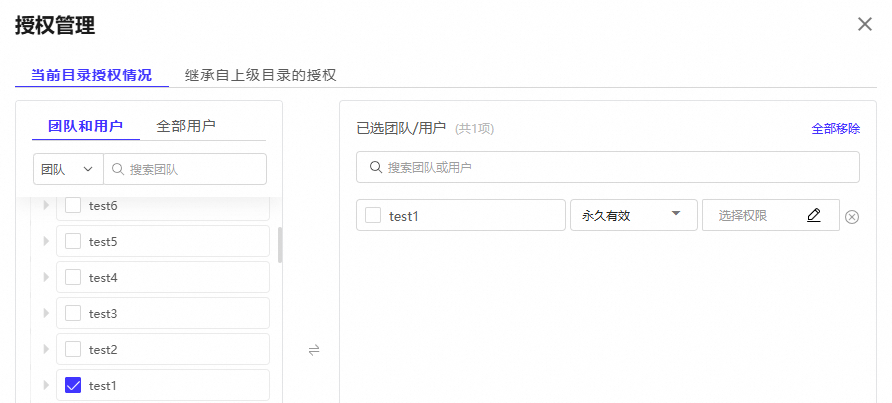Viewport: 892px width, 403px height.
Task: Expand the test4 tree node
Action: pyautogui.click(x=47, y=277)
